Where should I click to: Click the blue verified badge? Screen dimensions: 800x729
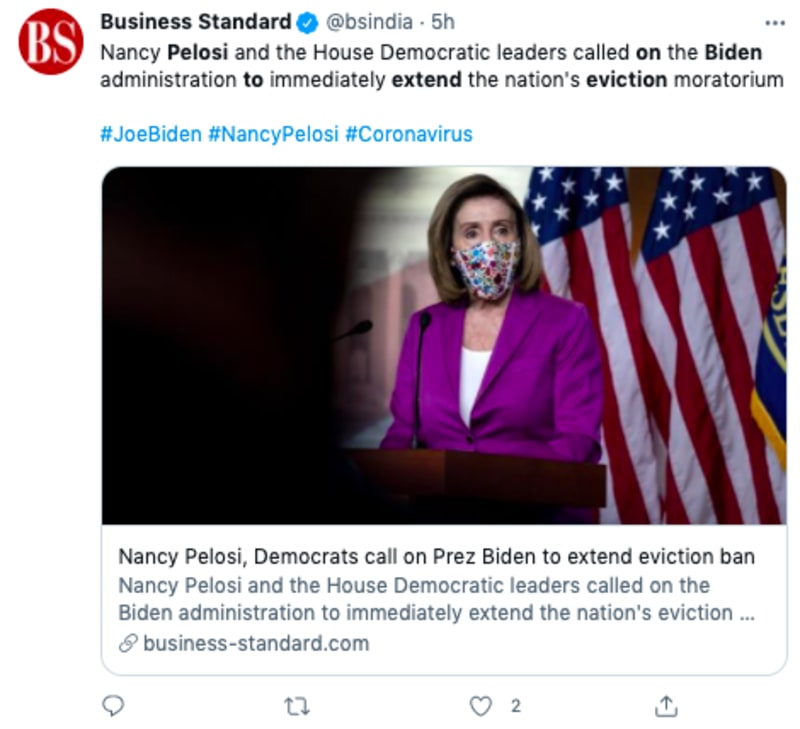click(308, 22)
